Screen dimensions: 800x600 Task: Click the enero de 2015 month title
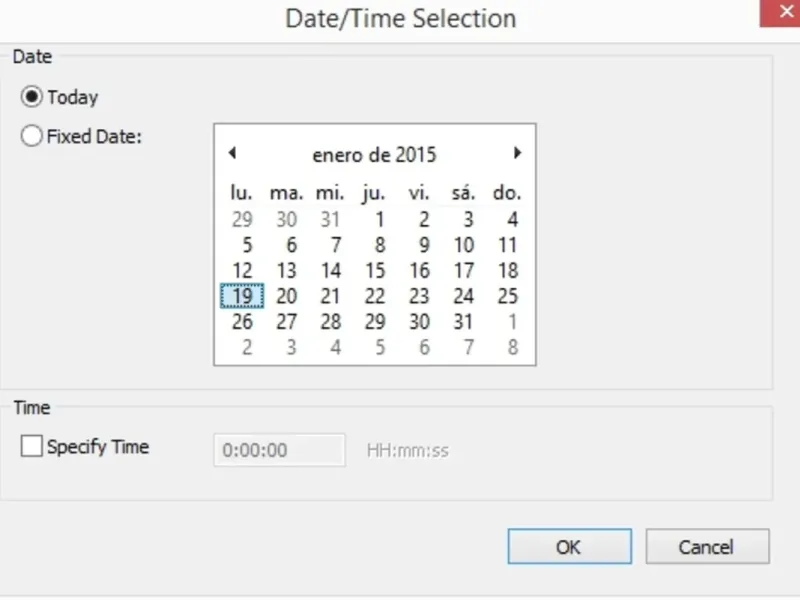[x=374, y=155]
